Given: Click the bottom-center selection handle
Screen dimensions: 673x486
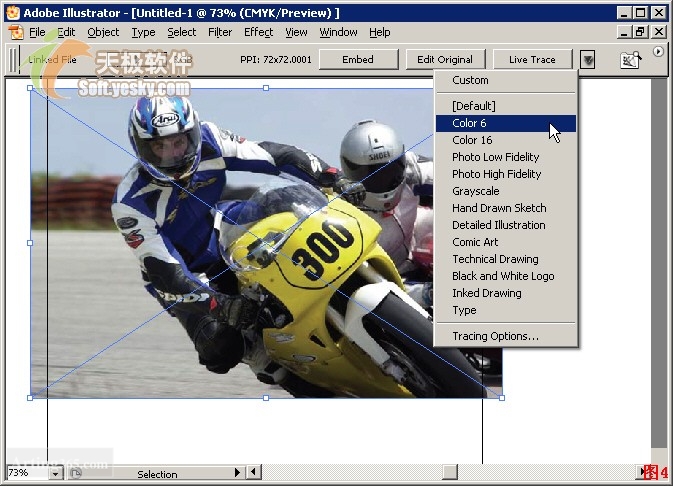Looking at the screenshot, I should pyautogui.click(x=266, y=398).
